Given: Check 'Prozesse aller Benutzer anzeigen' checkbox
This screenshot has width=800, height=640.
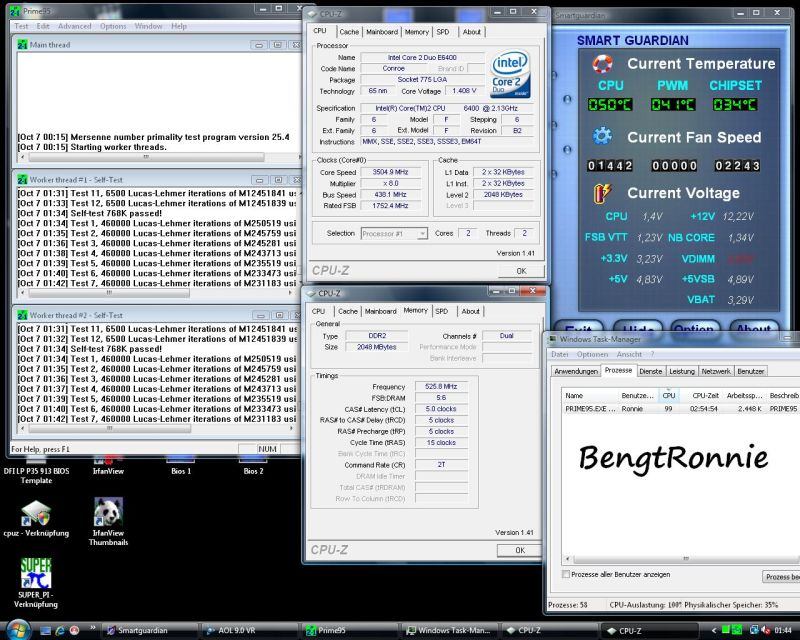Looking at the screenshot, I should (x=566, y=574).
